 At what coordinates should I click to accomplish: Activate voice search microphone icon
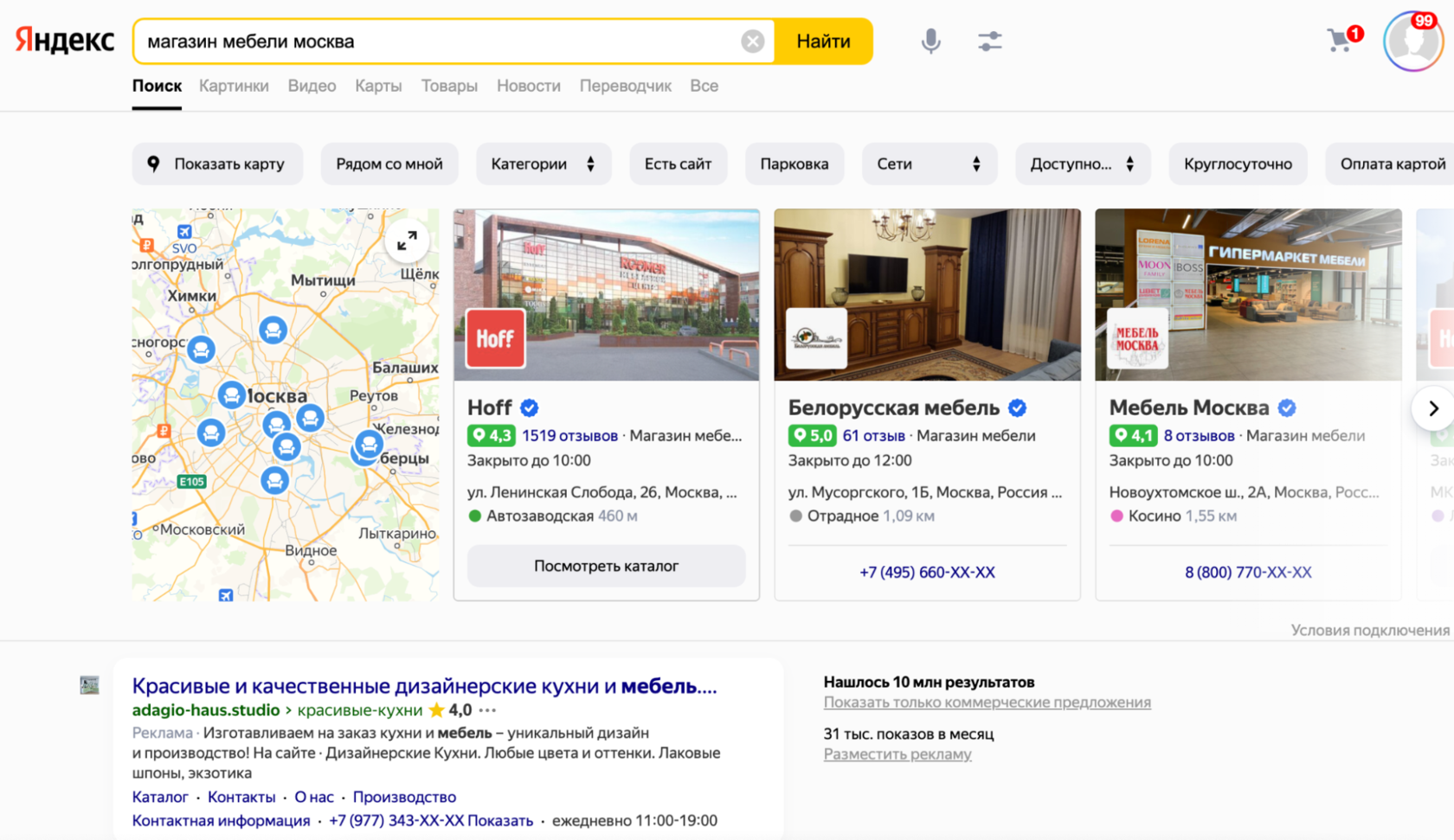(x=930, y=41)
